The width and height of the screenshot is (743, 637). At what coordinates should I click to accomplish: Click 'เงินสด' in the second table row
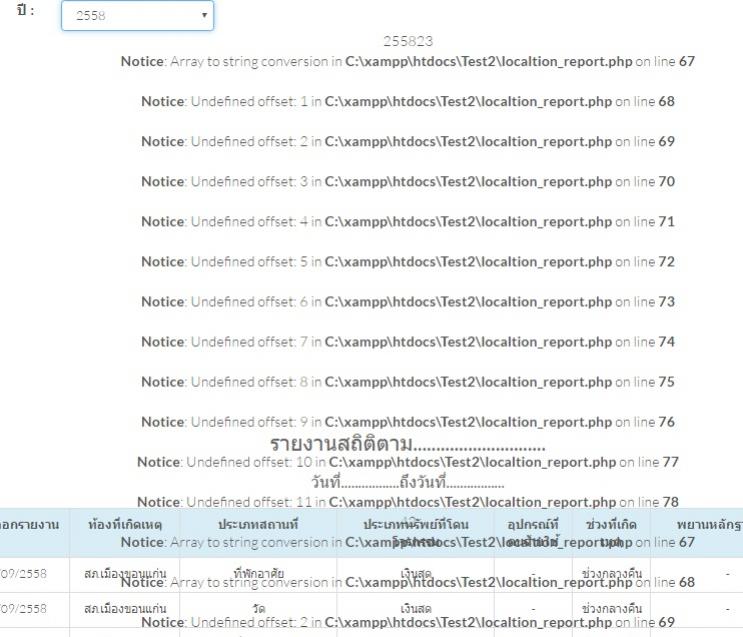416,609
